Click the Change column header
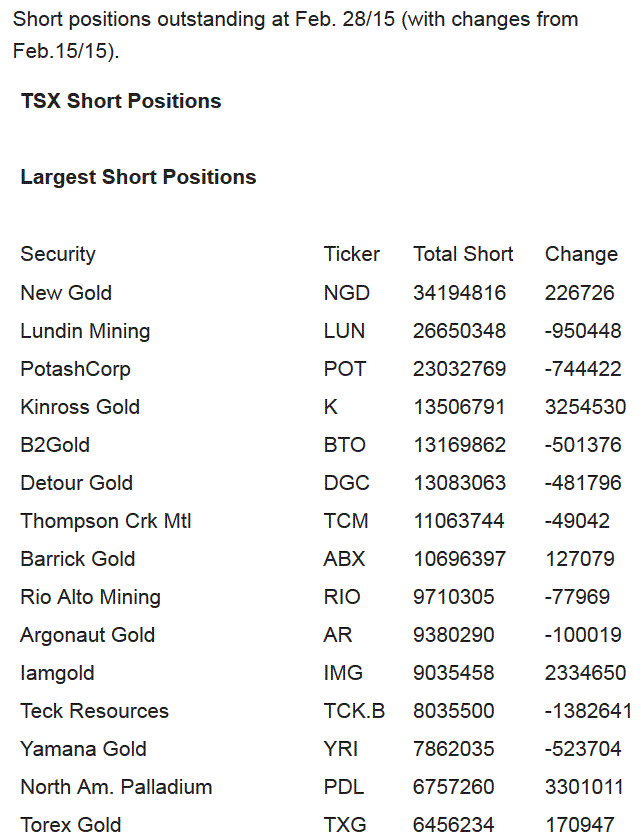This screenshot has width=641, height=840. [x=581, y=254]
